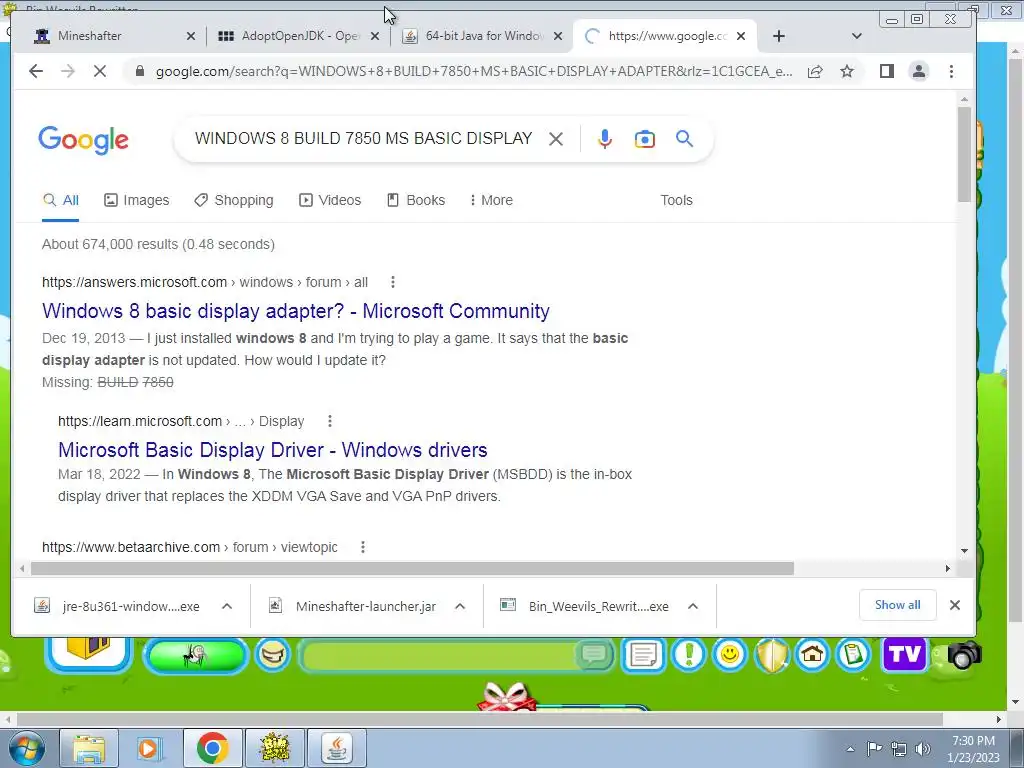This screenshot has width=1024, height=768.
Task: Open Microsoft Basic Display Driver result link
Action: click(272, 450)
